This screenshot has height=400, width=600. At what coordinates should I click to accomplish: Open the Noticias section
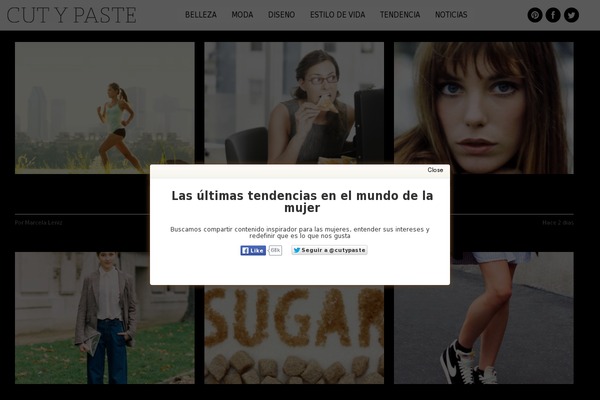451,15
